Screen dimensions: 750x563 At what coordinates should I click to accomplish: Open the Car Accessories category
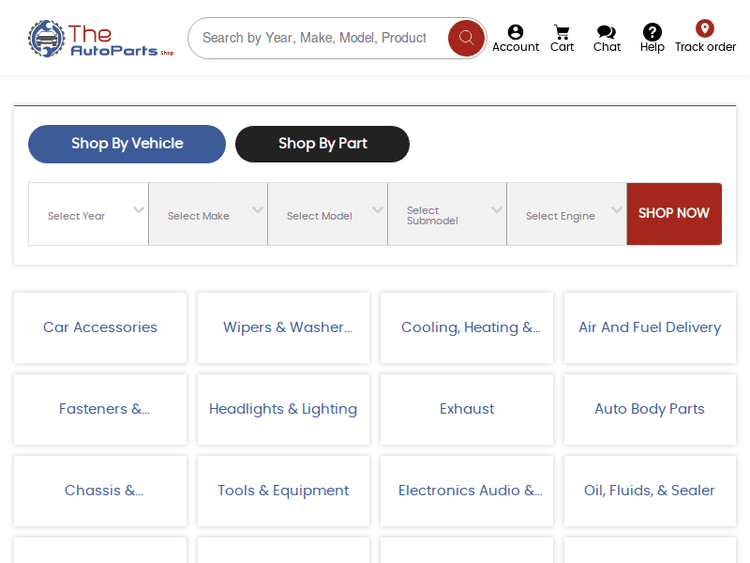pyautogui.click(x=100, y=328)
